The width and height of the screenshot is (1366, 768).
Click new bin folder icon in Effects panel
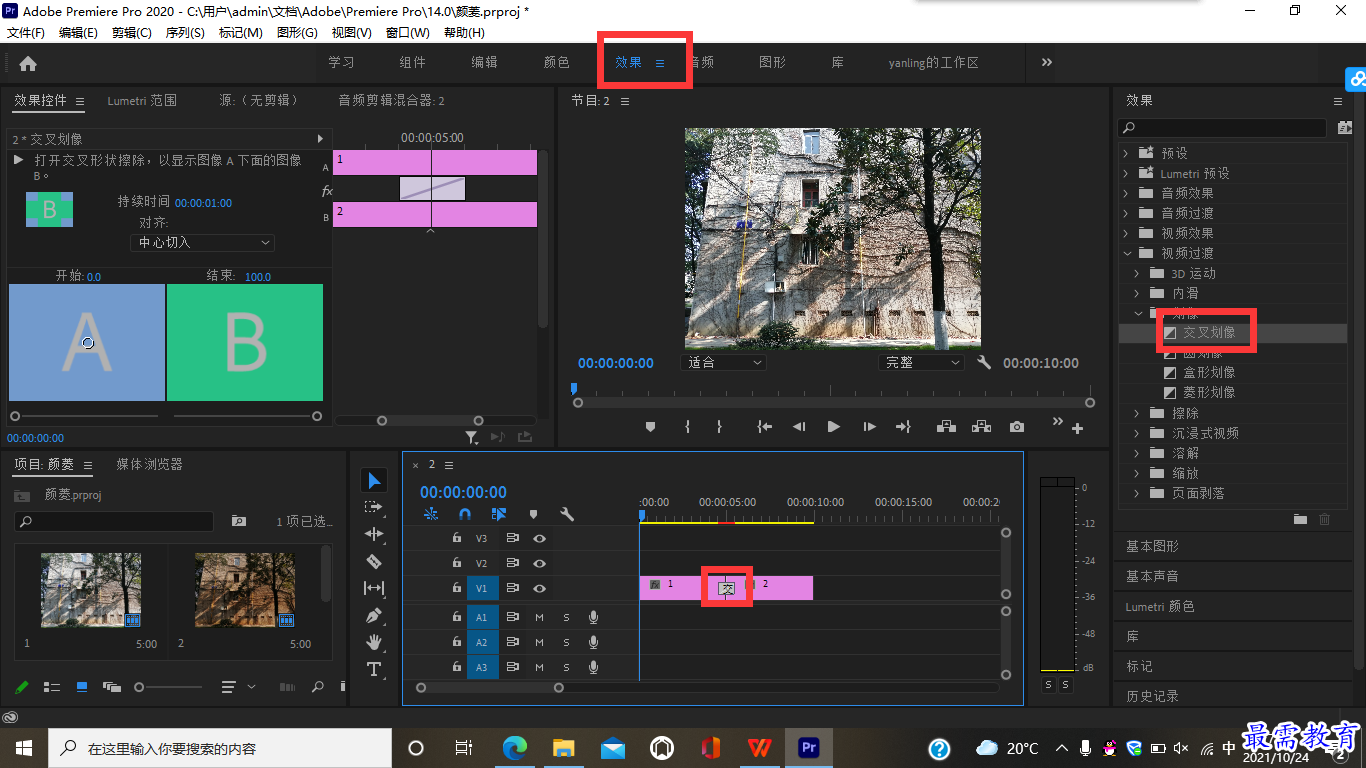pos(1300,519)
